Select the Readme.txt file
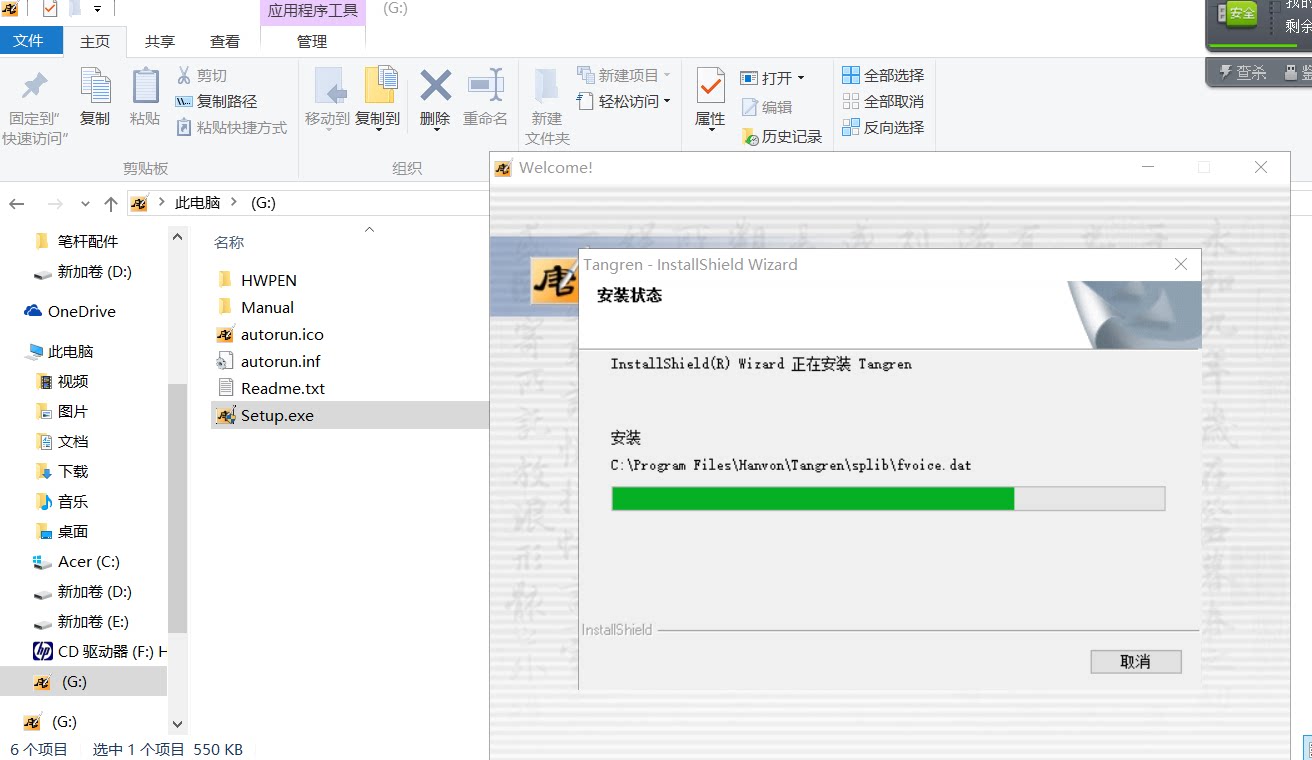 (271, 388)
